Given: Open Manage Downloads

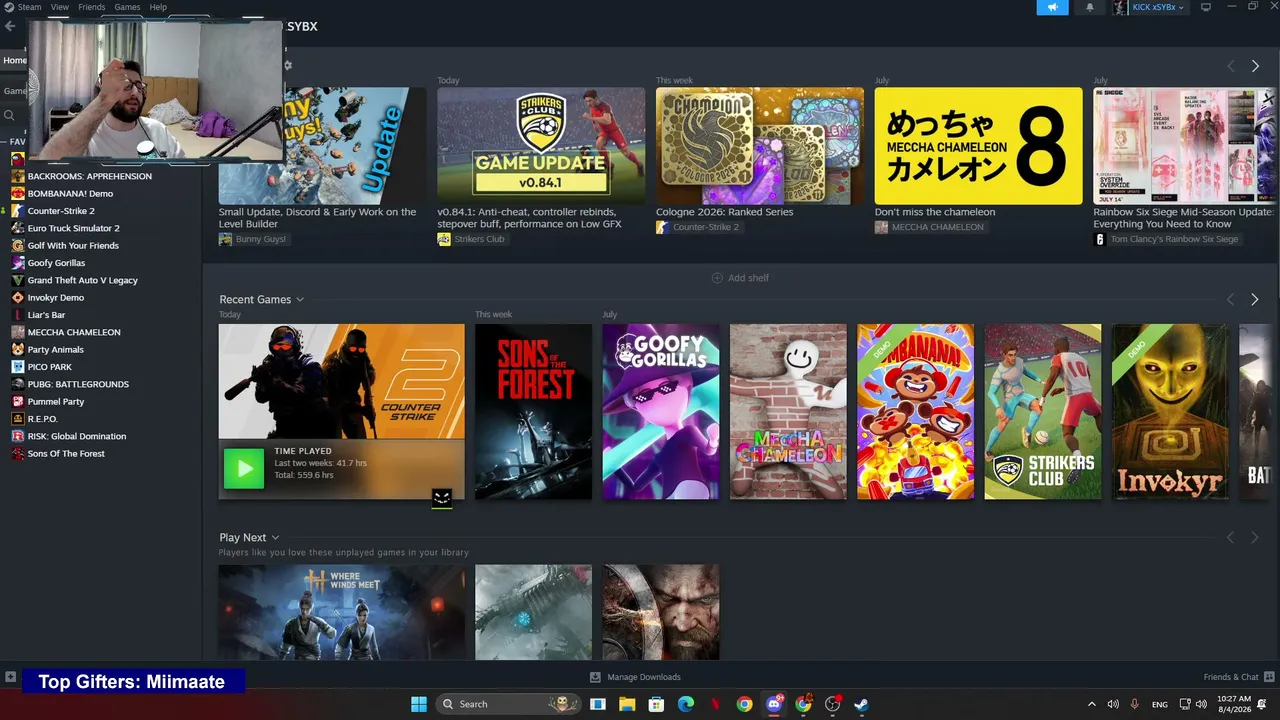Looking at the screenshot, I should [x=636, y=677].
